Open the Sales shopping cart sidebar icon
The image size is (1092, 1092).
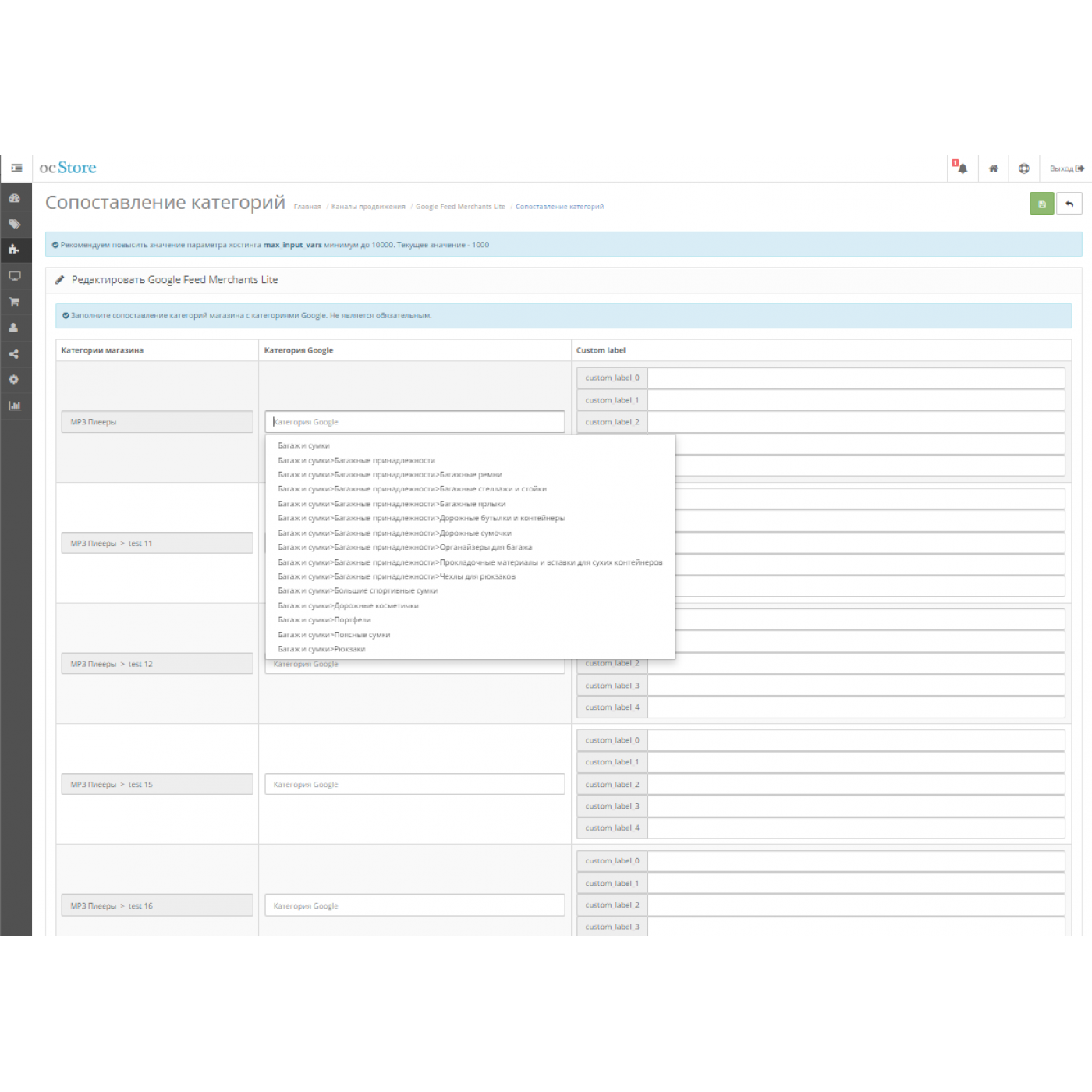point(14,302)
